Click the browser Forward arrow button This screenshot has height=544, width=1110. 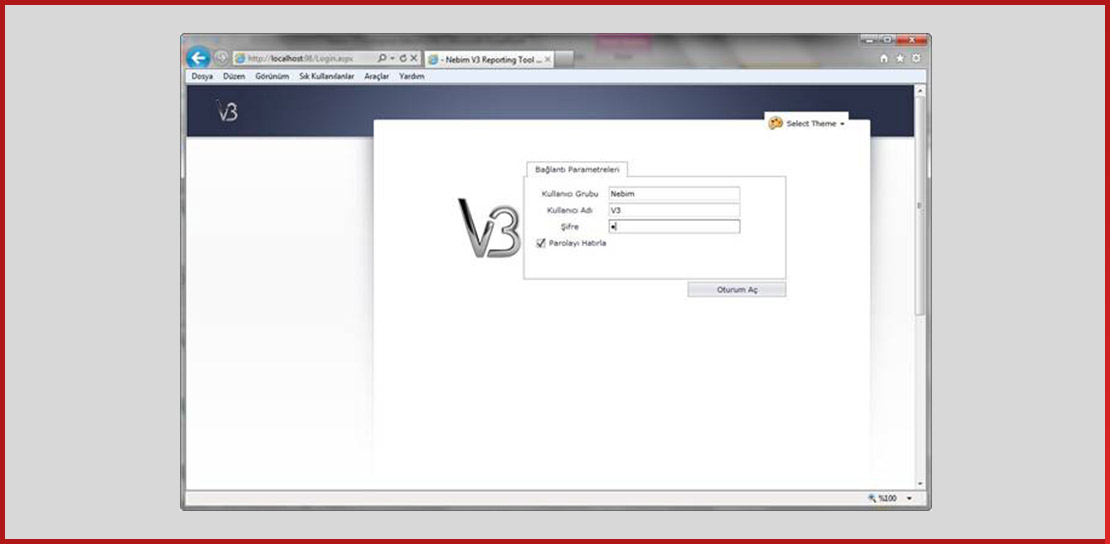(221, 58)
